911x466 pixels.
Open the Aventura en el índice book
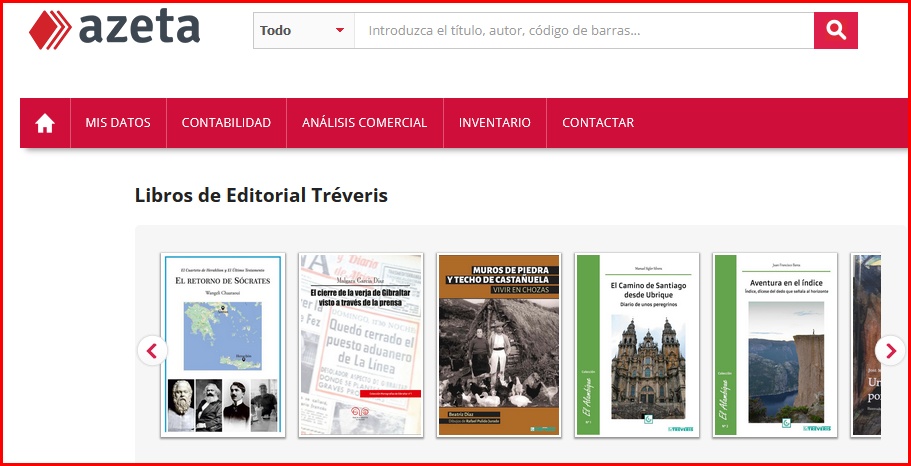(775, 345)
